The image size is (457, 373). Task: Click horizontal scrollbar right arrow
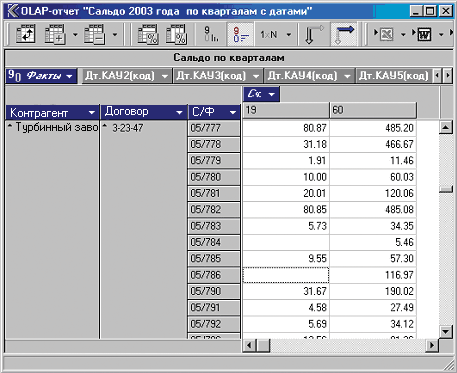(x=432, y=345)
